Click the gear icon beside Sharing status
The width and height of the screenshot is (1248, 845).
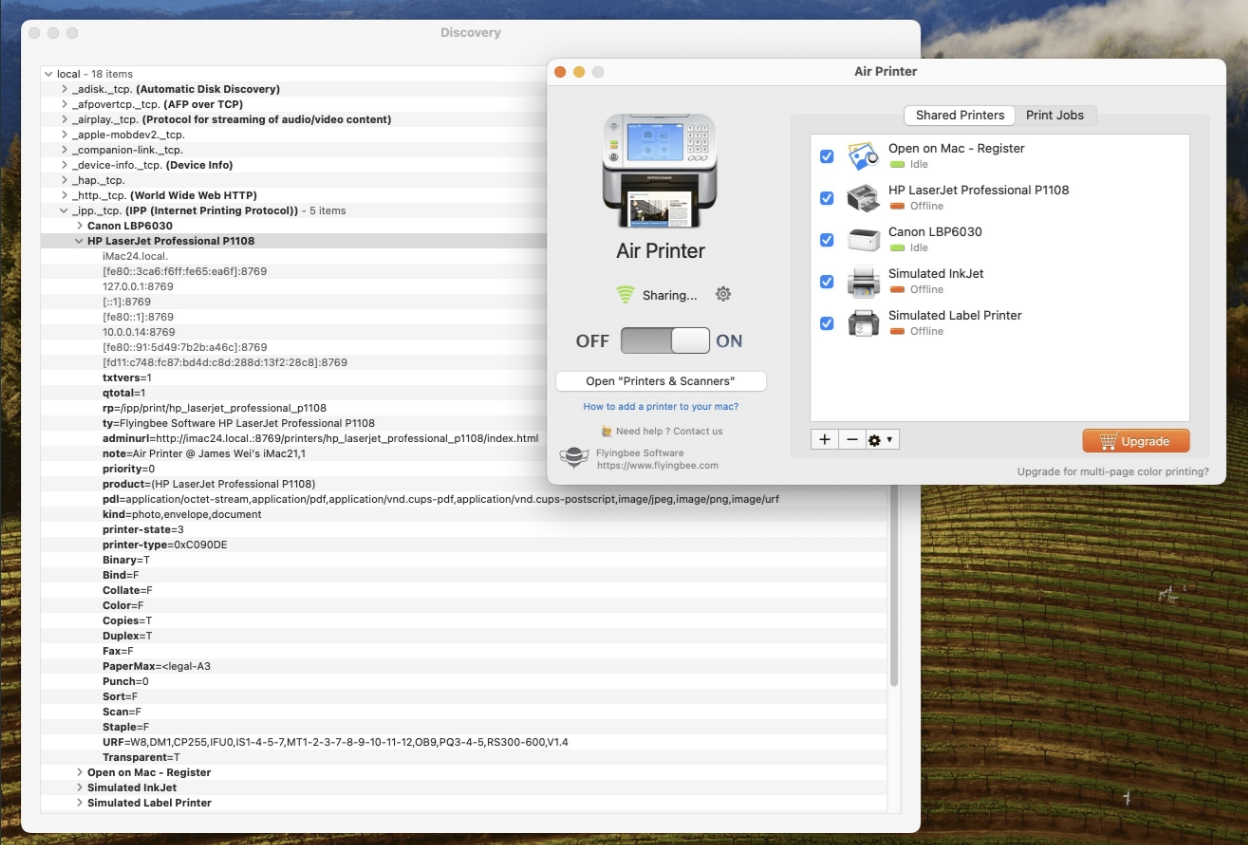(723, 294)
